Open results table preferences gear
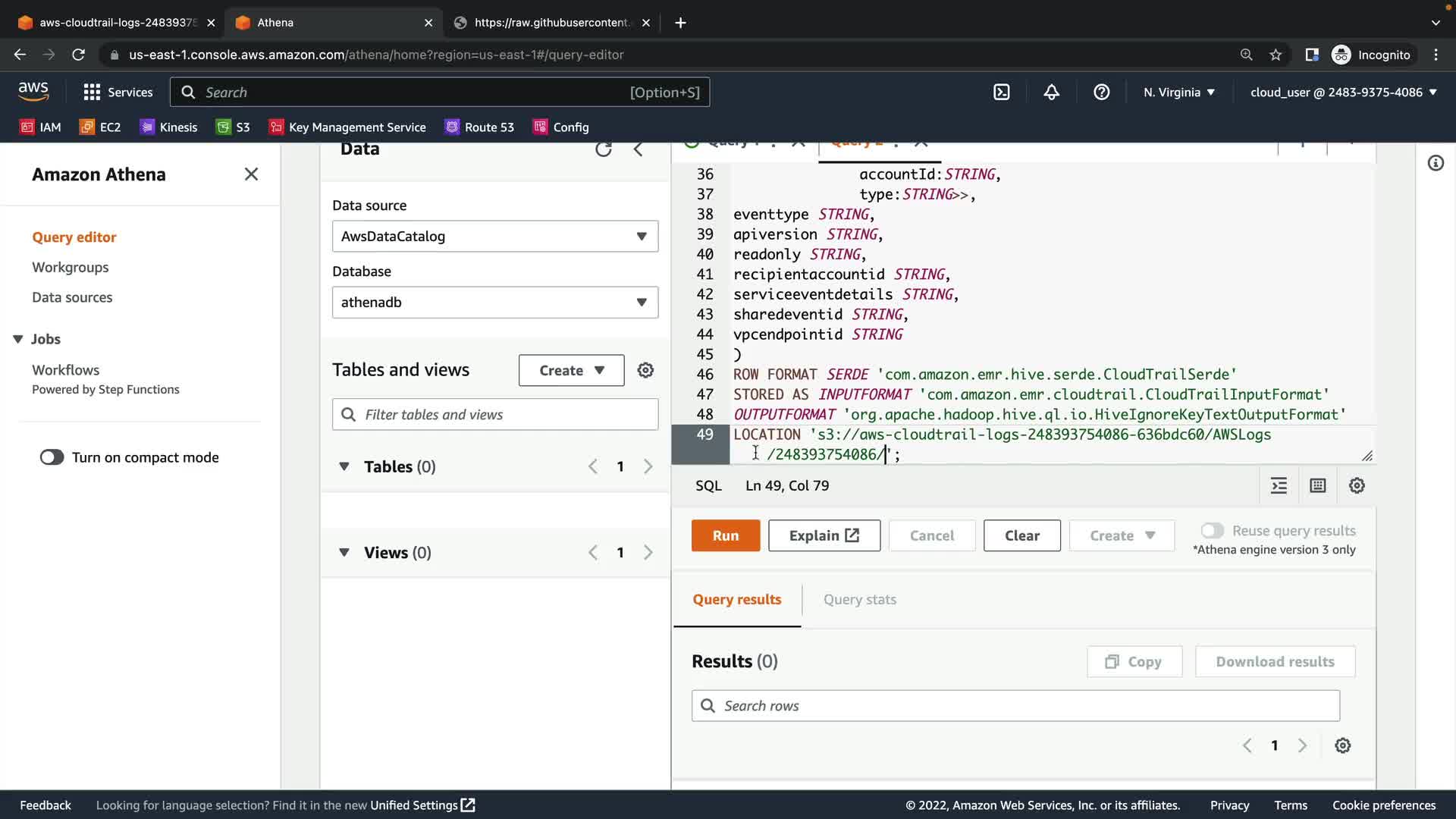 click(x=1342, y=745)
